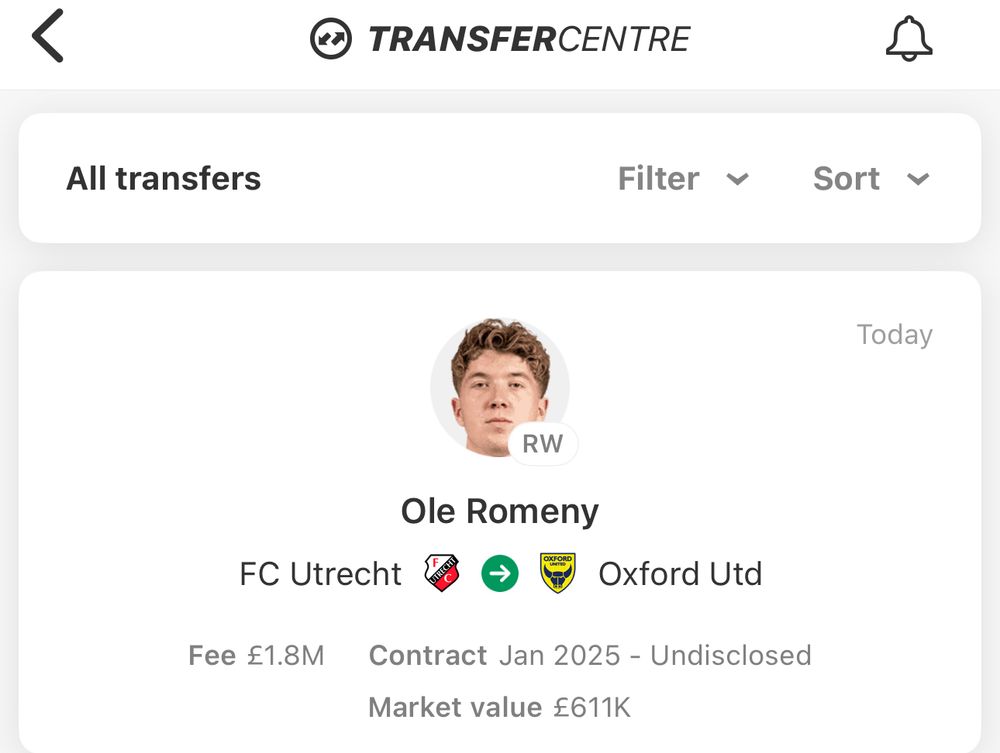Click the chevron beside Sort

tap(918, 180)
